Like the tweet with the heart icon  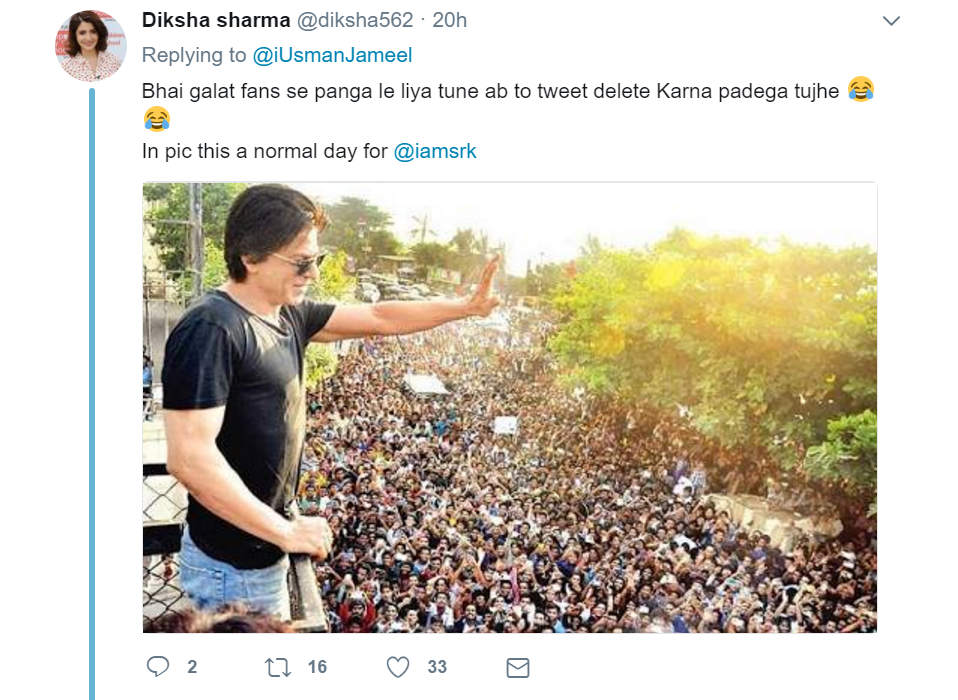tap(398, 666)
